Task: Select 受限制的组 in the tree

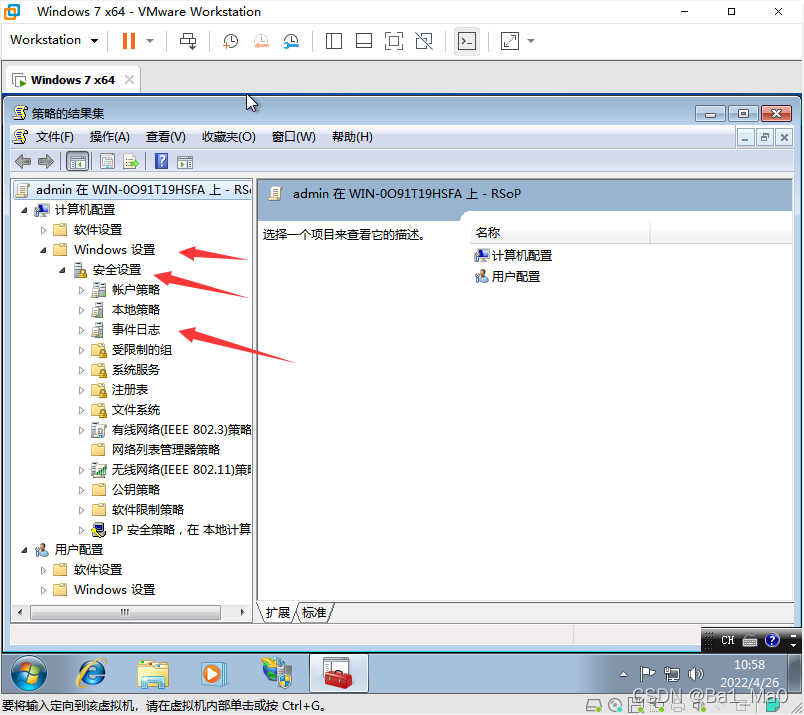Action: [x=142, y=350]
